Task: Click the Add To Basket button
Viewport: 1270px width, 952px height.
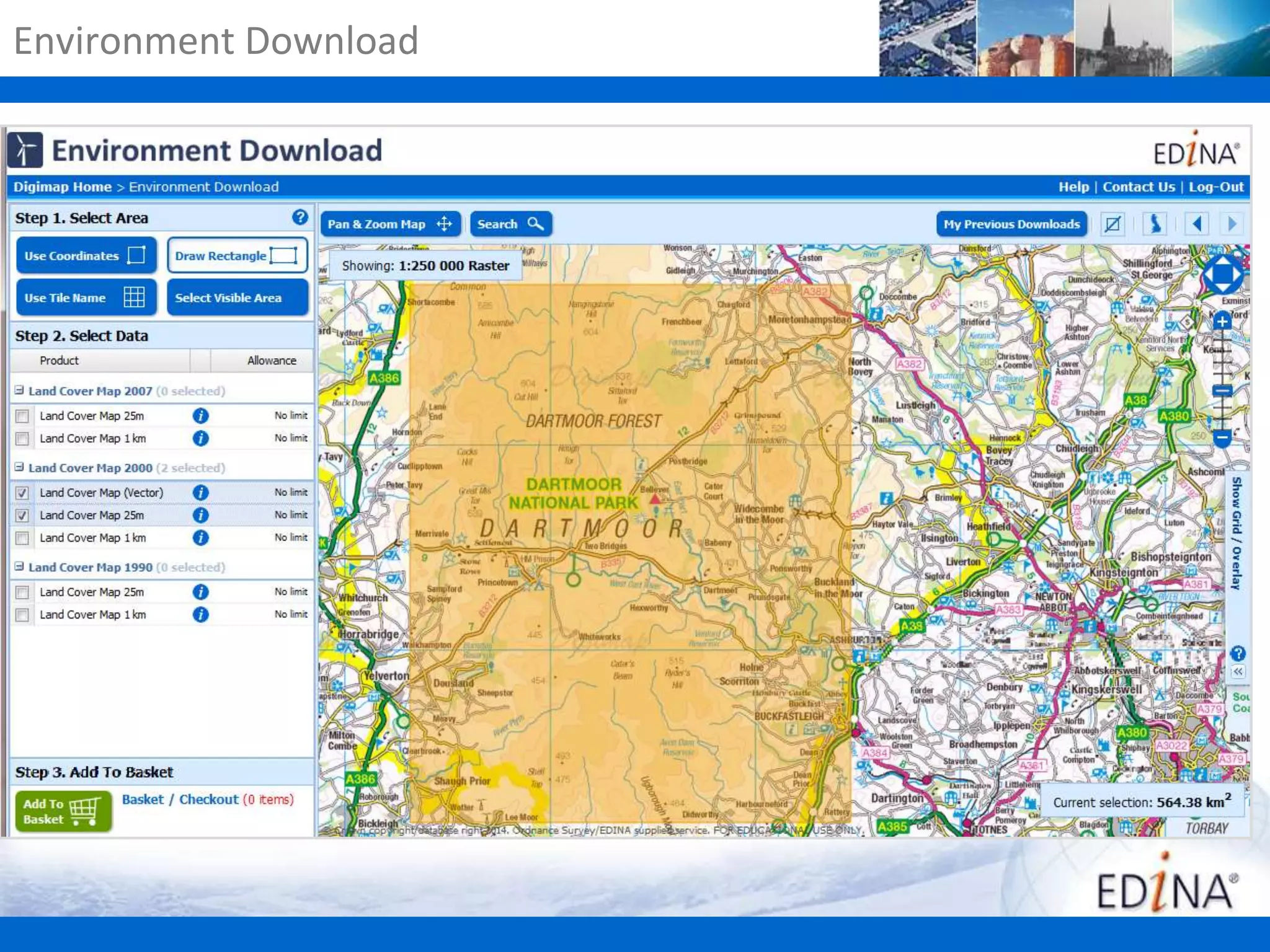Action: coord(62,811)
